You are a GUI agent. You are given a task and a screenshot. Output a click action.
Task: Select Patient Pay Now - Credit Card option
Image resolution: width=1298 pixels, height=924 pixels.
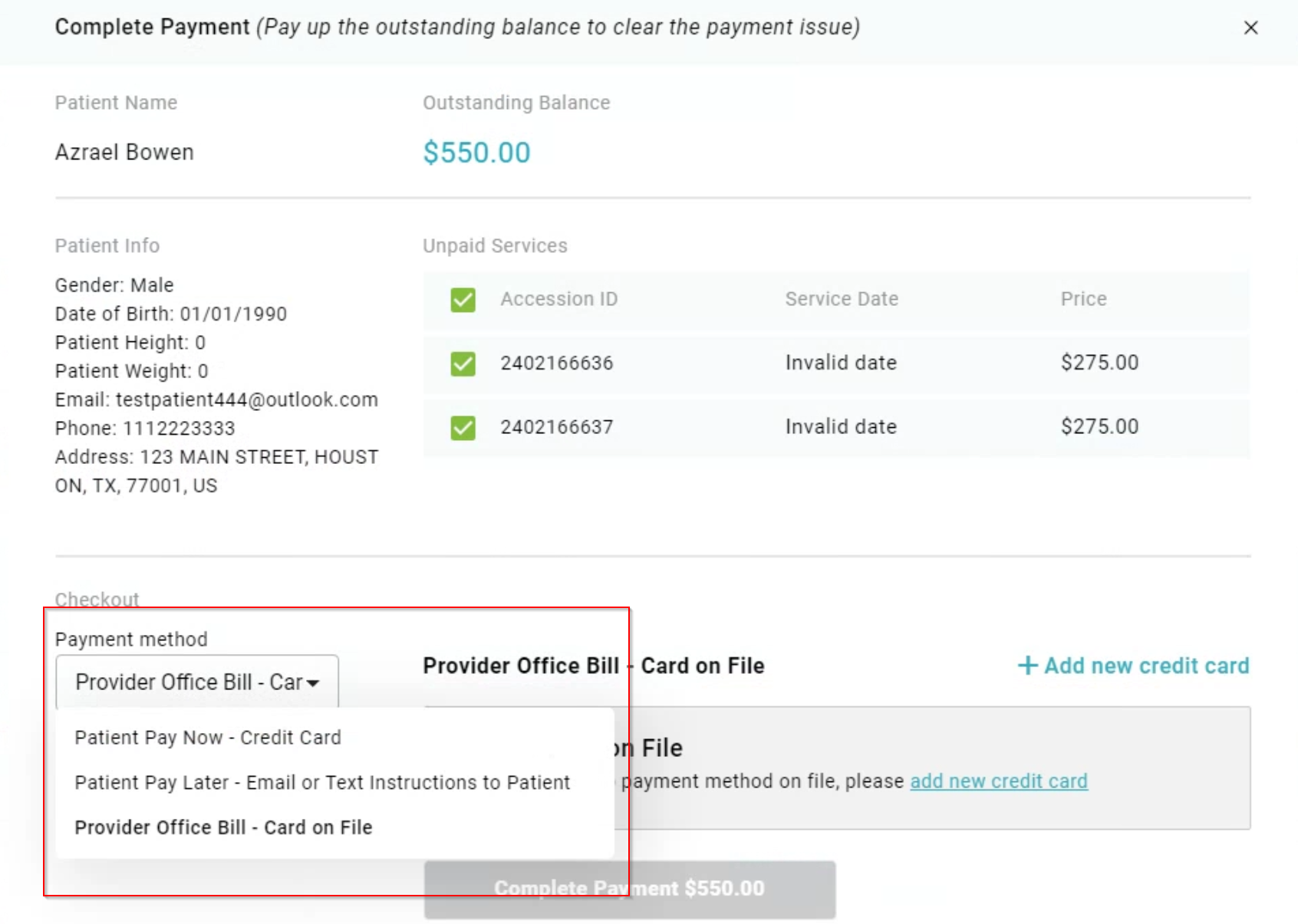point(208,738)
